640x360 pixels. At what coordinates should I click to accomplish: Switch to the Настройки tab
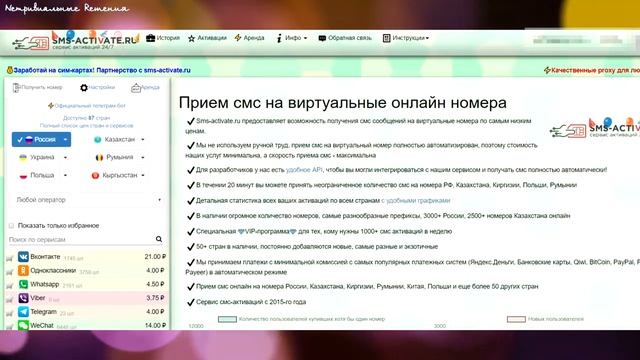[97, 87]
